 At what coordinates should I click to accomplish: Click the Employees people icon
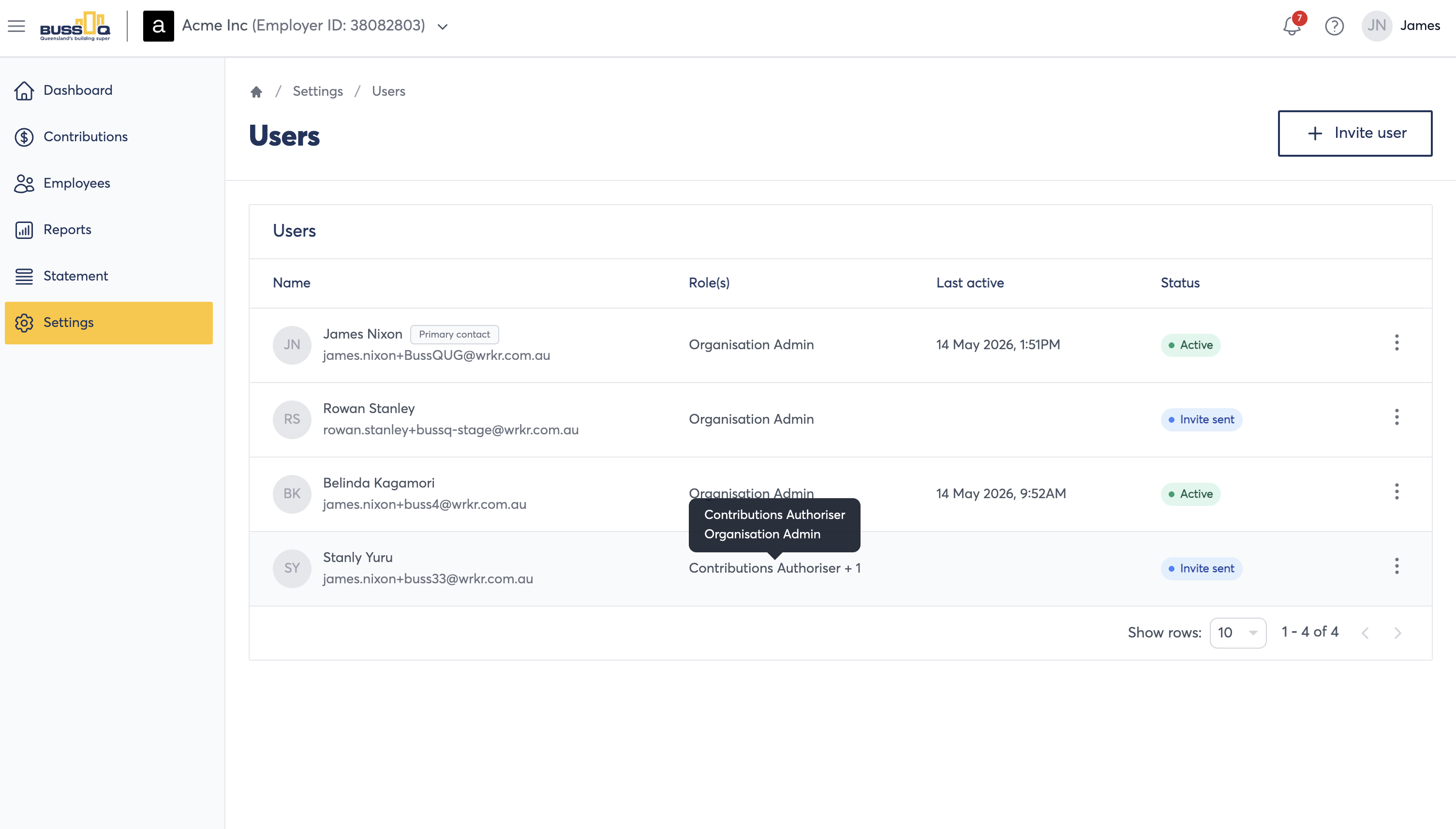point(24,183)
